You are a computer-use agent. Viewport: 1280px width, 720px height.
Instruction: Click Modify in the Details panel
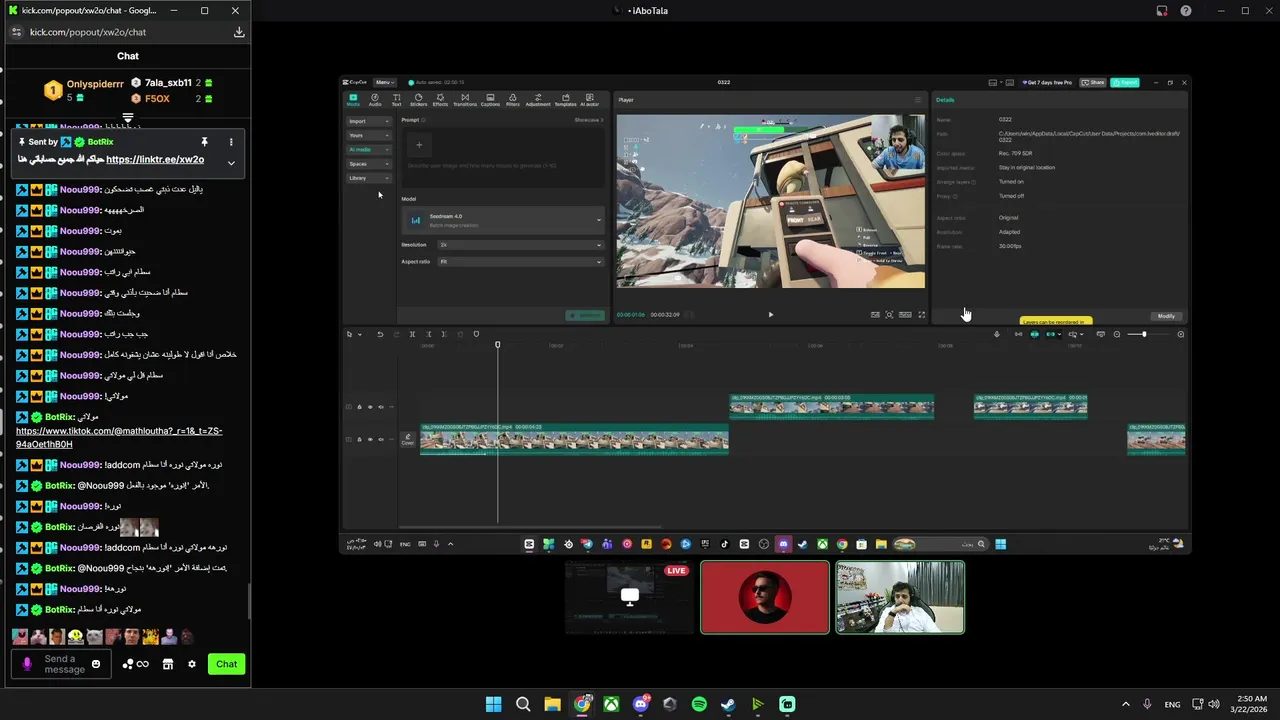coord(1166,316)
